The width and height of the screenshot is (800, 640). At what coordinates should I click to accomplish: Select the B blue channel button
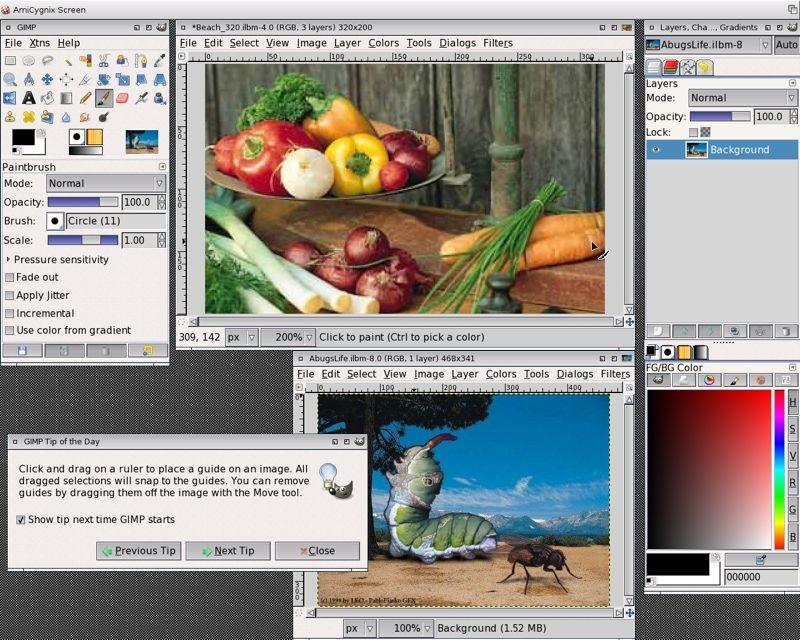pyautogui.click(x=792, y=536)
